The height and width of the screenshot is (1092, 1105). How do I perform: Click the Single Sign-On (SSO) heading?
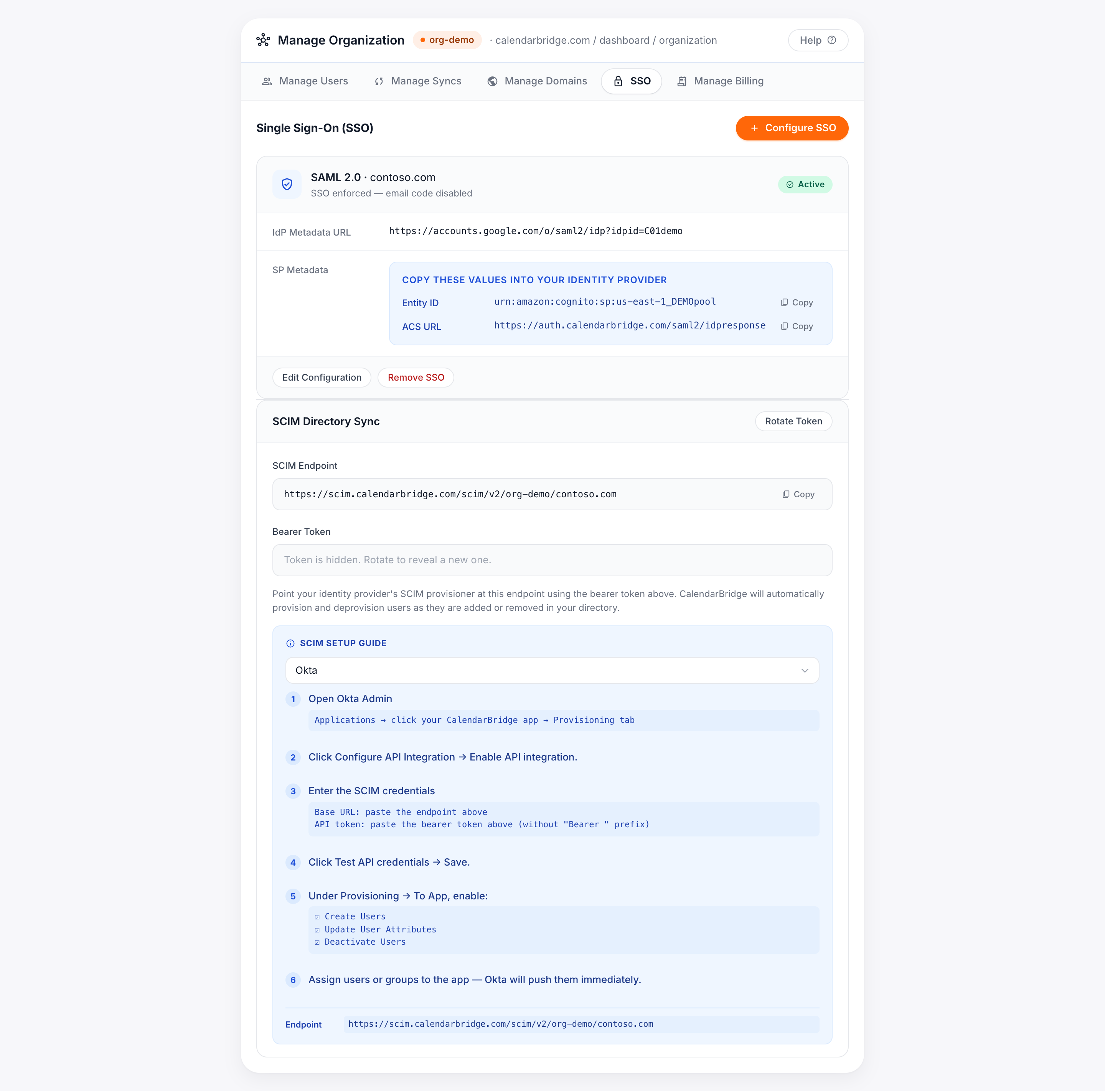coord(315,128)
